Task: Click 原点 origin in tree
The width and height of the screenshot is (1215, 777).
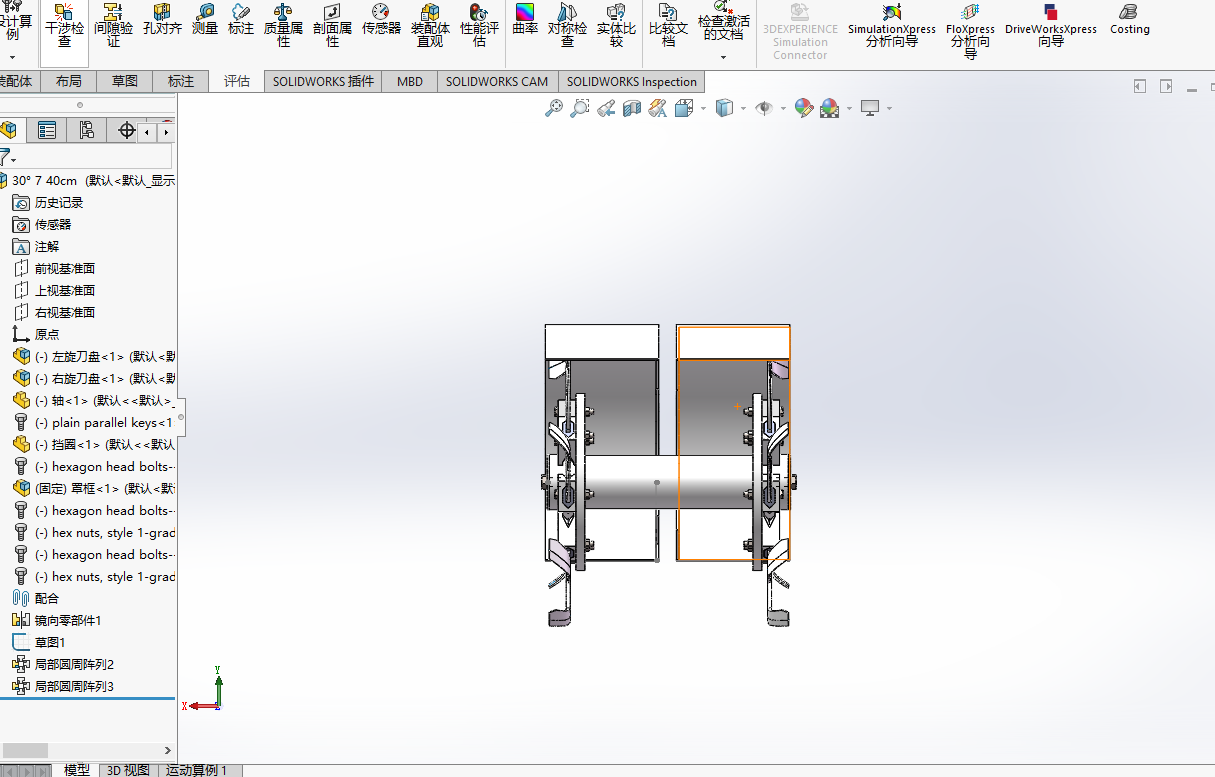Action: [47, 334]
